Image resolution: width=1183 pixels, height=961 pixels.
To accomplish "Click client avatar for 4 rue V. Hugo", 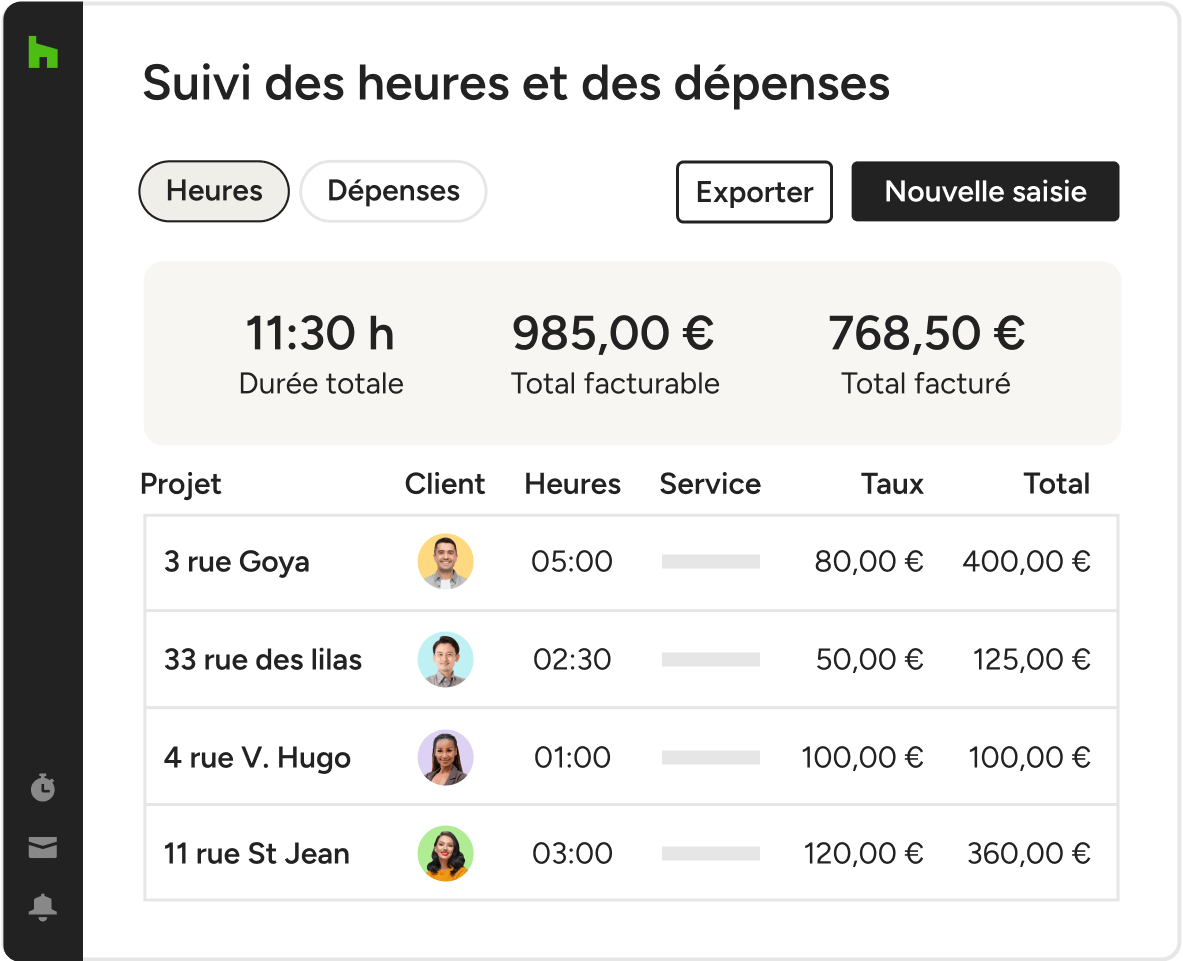I will pyautogui.click(x=445, y=758).
